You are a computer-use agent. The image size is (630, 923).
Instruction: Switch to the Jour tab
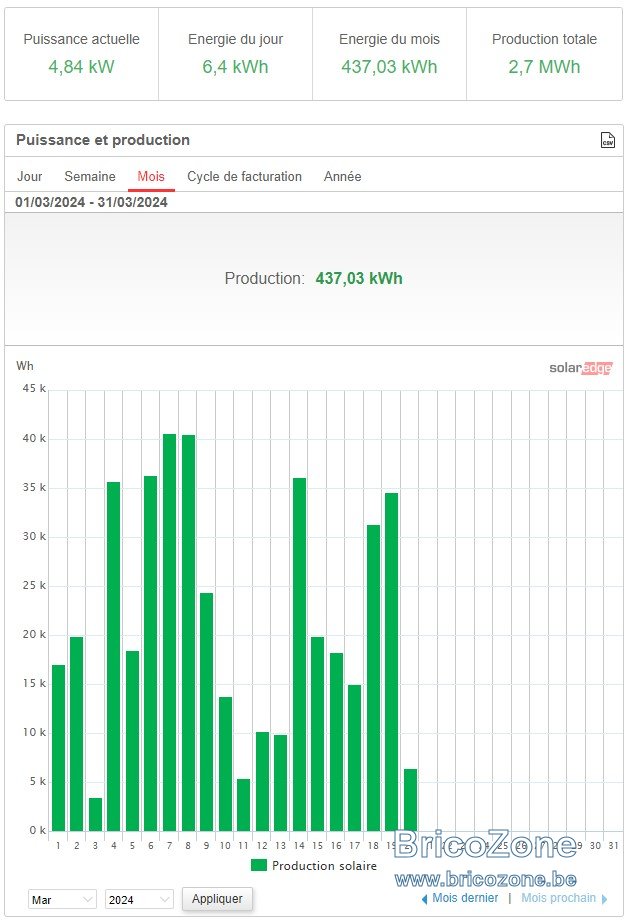29,177
